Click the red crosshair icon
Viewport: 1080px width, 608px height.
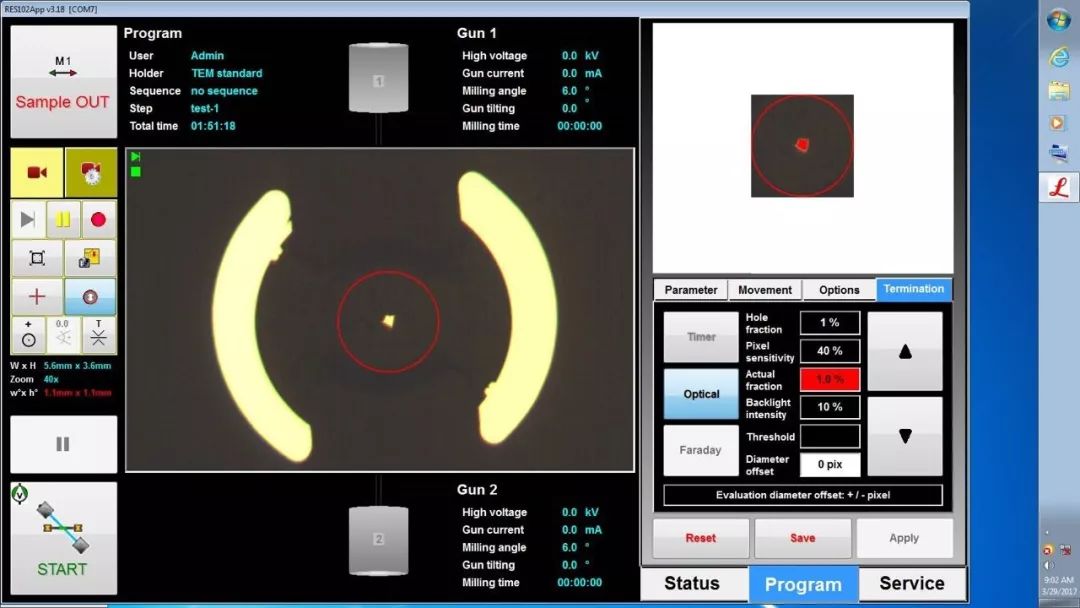pyautogui.click(x=37, y=297)
